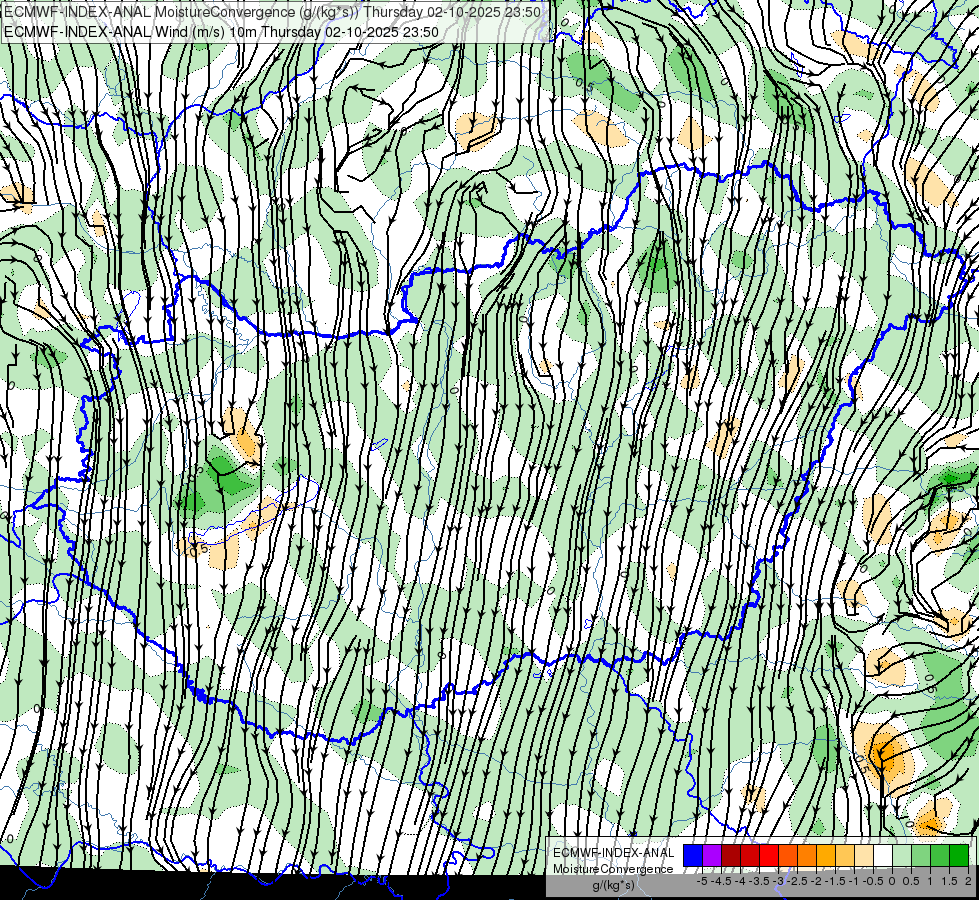Click the legend tick label -0.5

[x=873, y=881]
